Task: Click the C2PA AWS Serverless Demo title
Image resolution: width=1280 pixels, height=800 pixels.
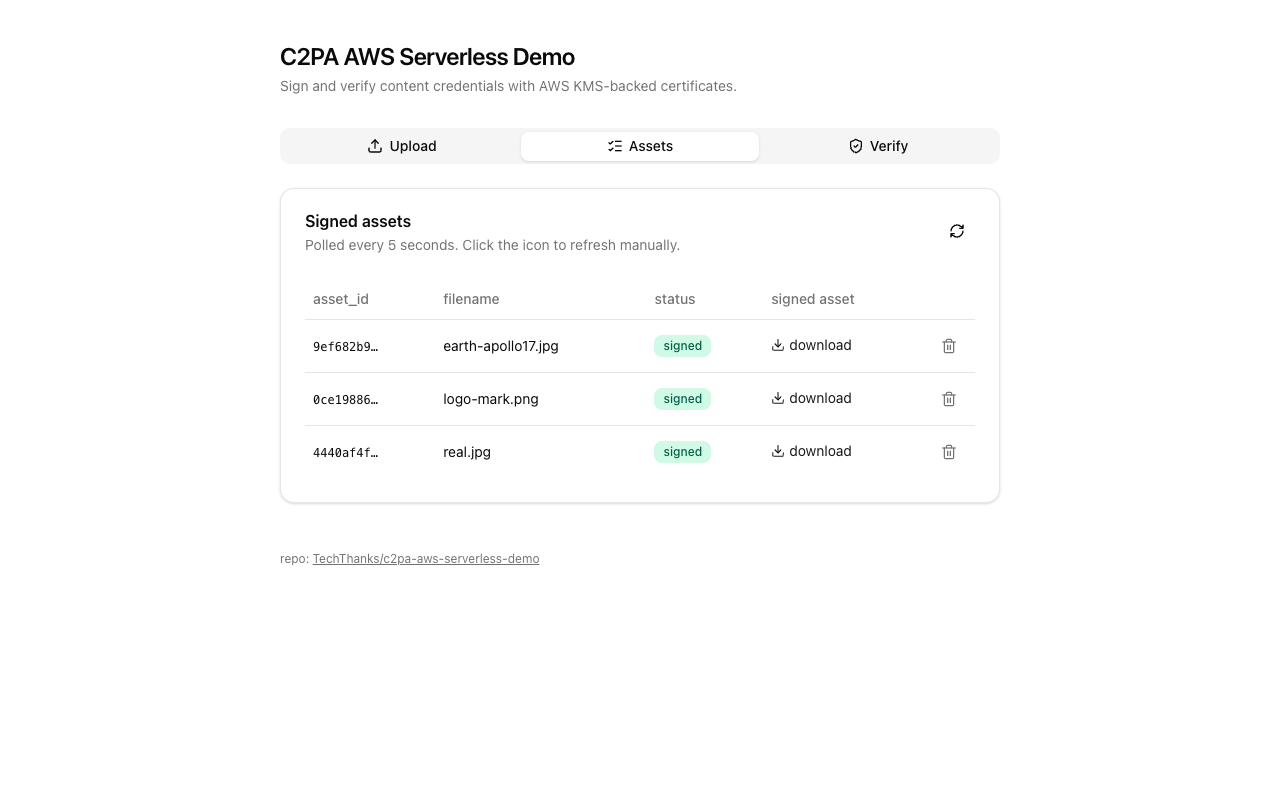Action: tap(427, 57)
